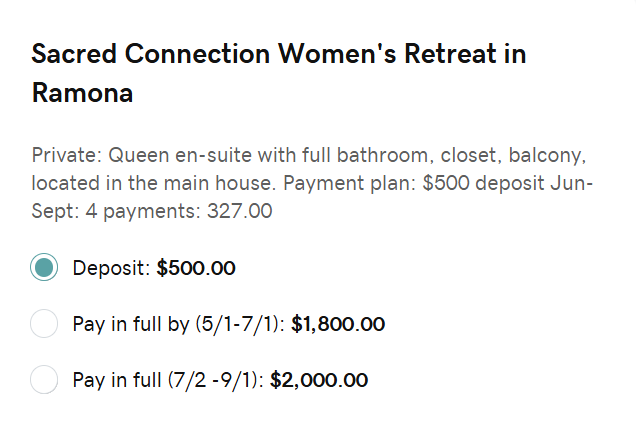Click the bold $500.00 deposit amount
This screenshot has width=636, height=422.
click(x=196, y=268)
